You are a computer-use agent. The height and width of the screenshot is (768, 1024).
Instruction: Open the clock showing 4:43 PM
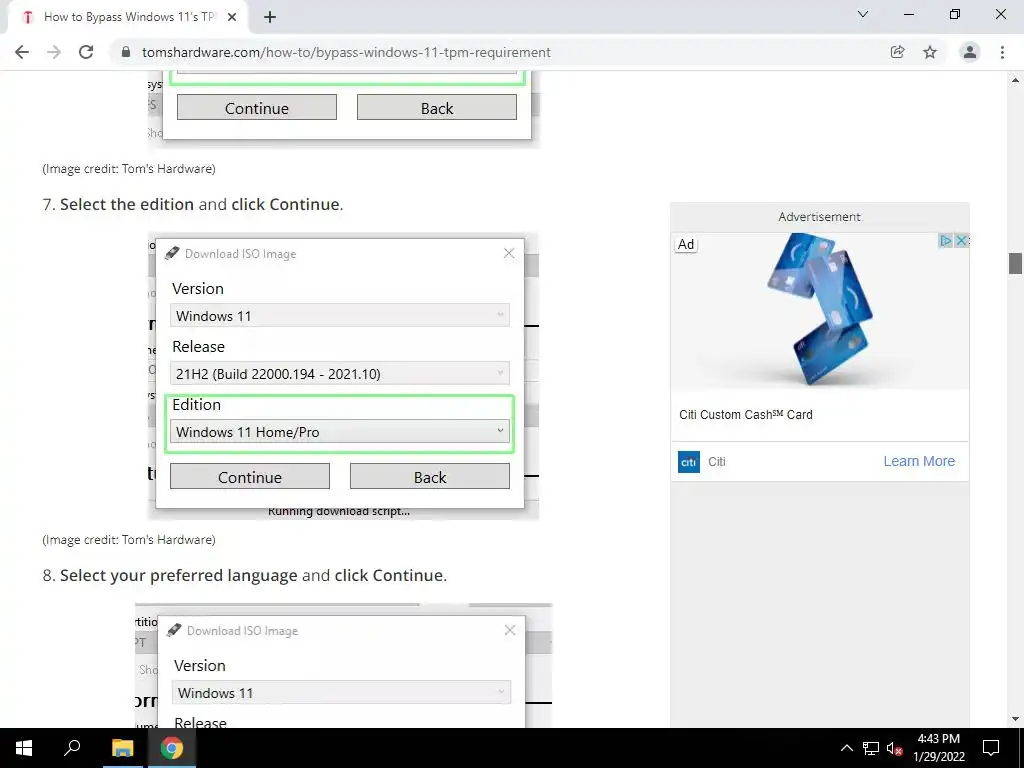coord(938,748)
